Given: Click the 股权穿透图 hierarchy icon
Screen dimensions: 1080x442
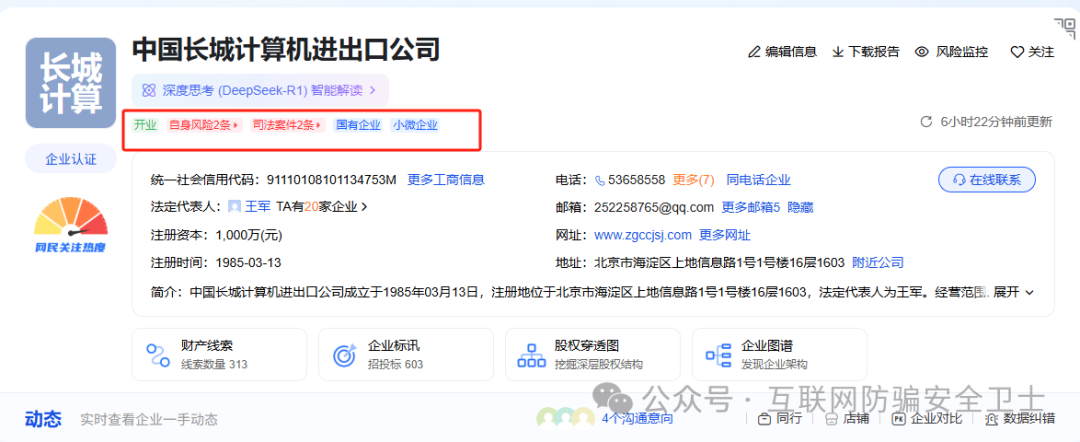Looking at the screenshot, I should point(531,355).
